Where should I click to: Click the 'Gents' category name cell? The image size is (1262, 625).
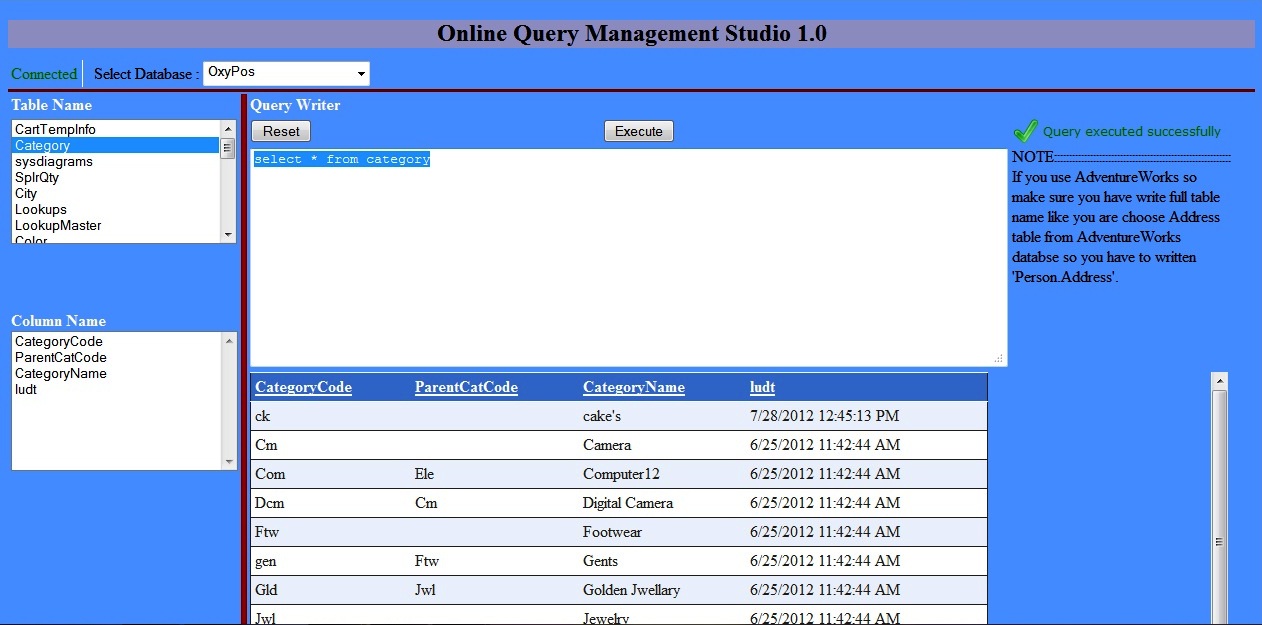click(662, 561)
